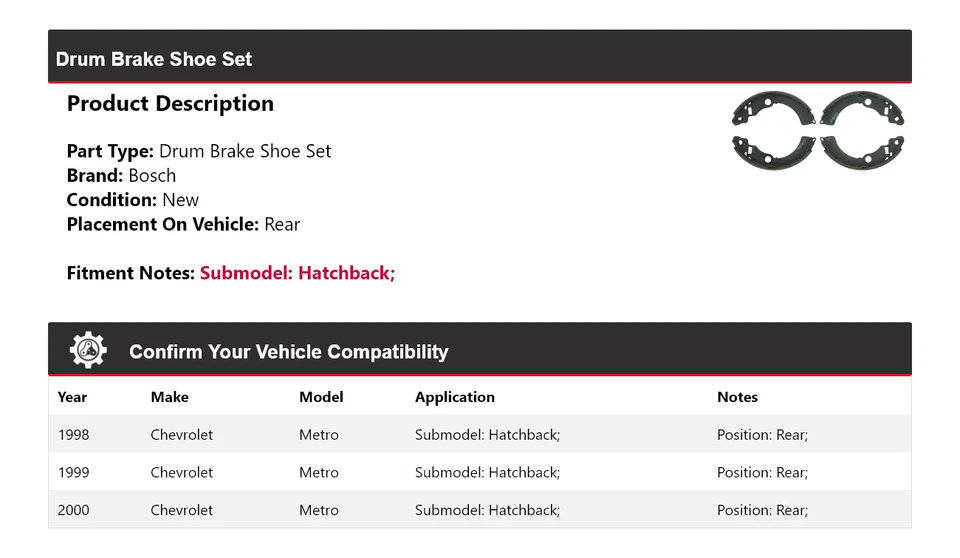Click the Model column header
The image size is (960, 558).
[x=321, y=397]
